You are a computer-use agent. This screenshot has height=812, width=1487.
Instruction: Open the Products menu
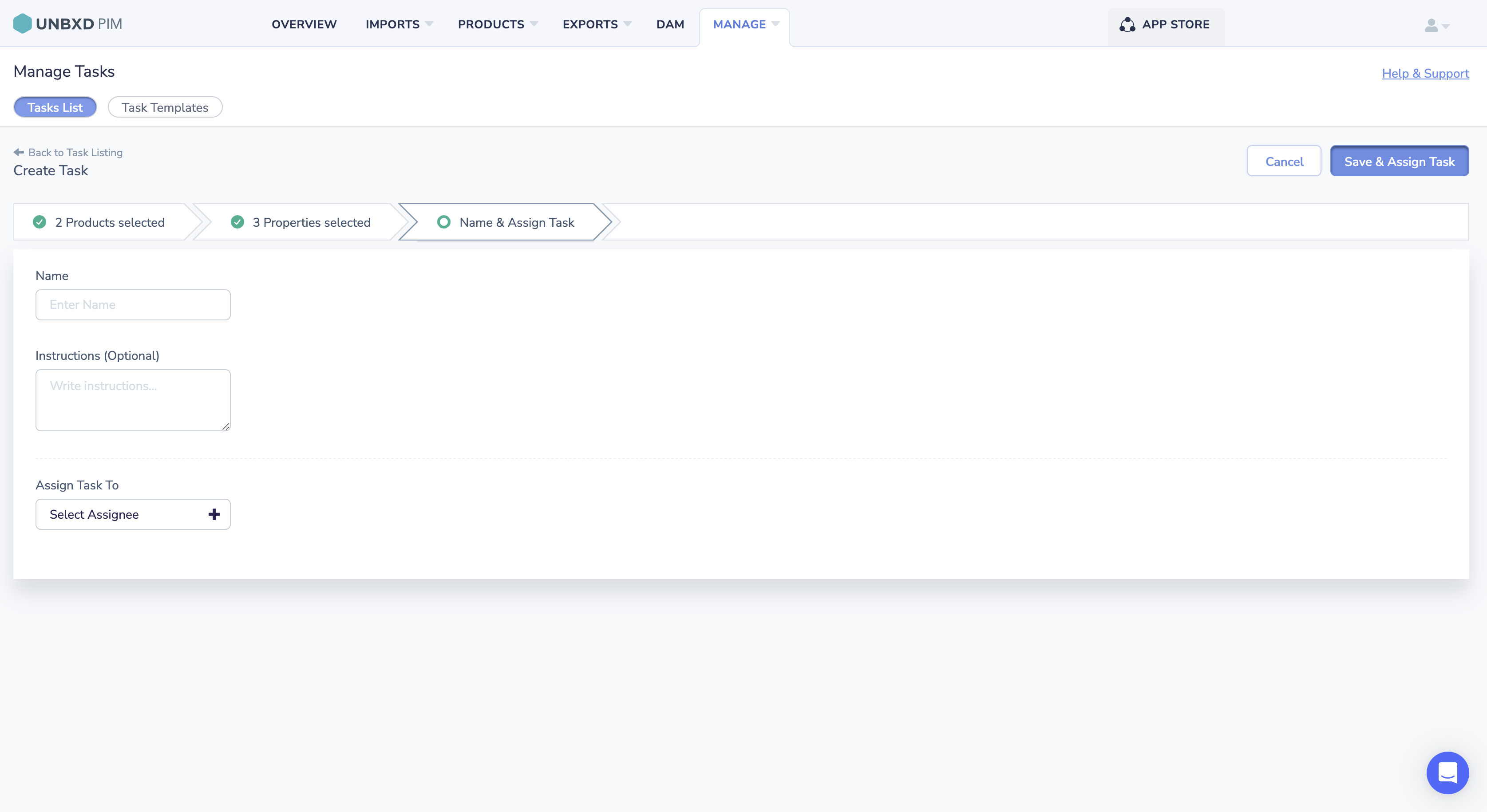[x=491, y=24]
